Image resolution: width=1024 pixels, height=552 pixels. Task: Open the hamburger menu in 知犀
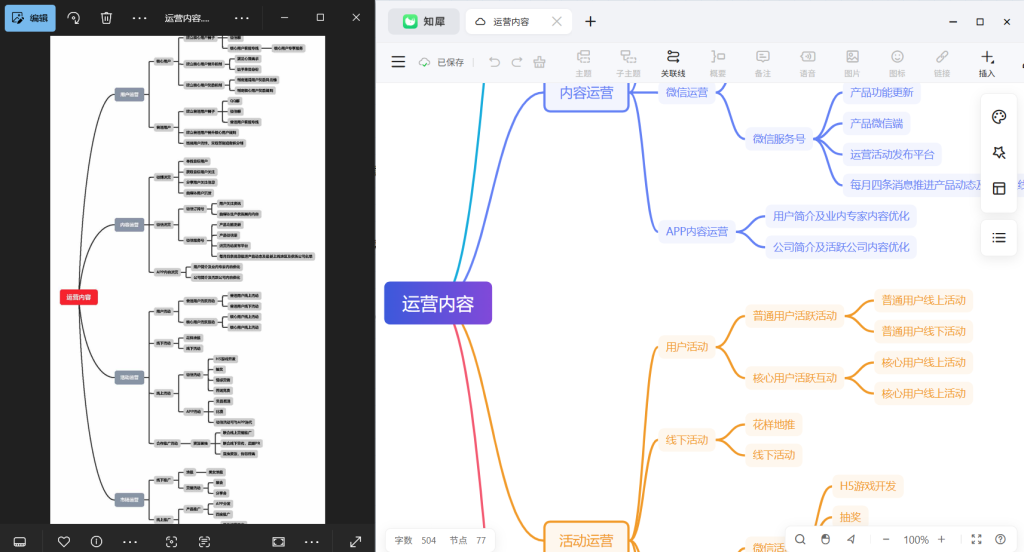(398, 62)
